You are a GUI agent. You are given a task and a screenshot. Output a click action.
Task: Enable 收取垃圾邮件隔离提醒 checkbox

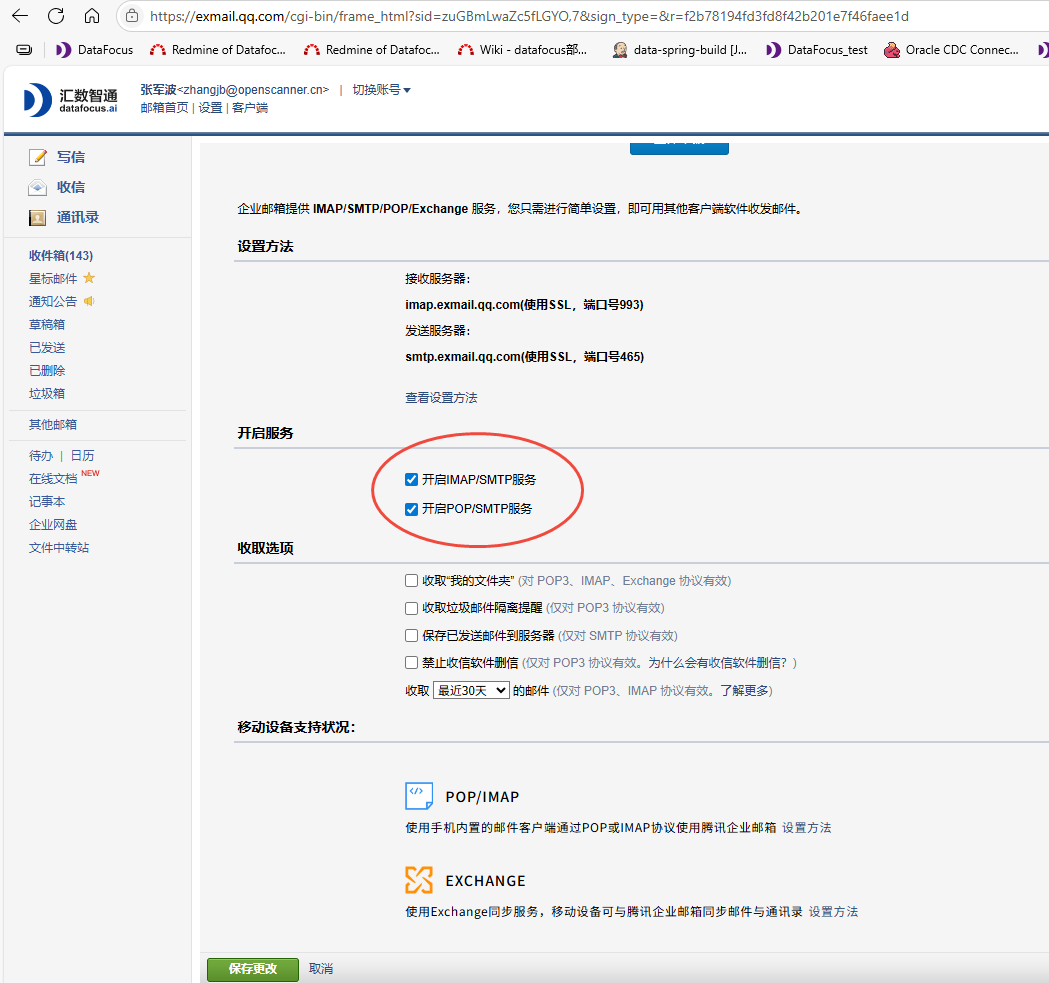tap(411, 608)
